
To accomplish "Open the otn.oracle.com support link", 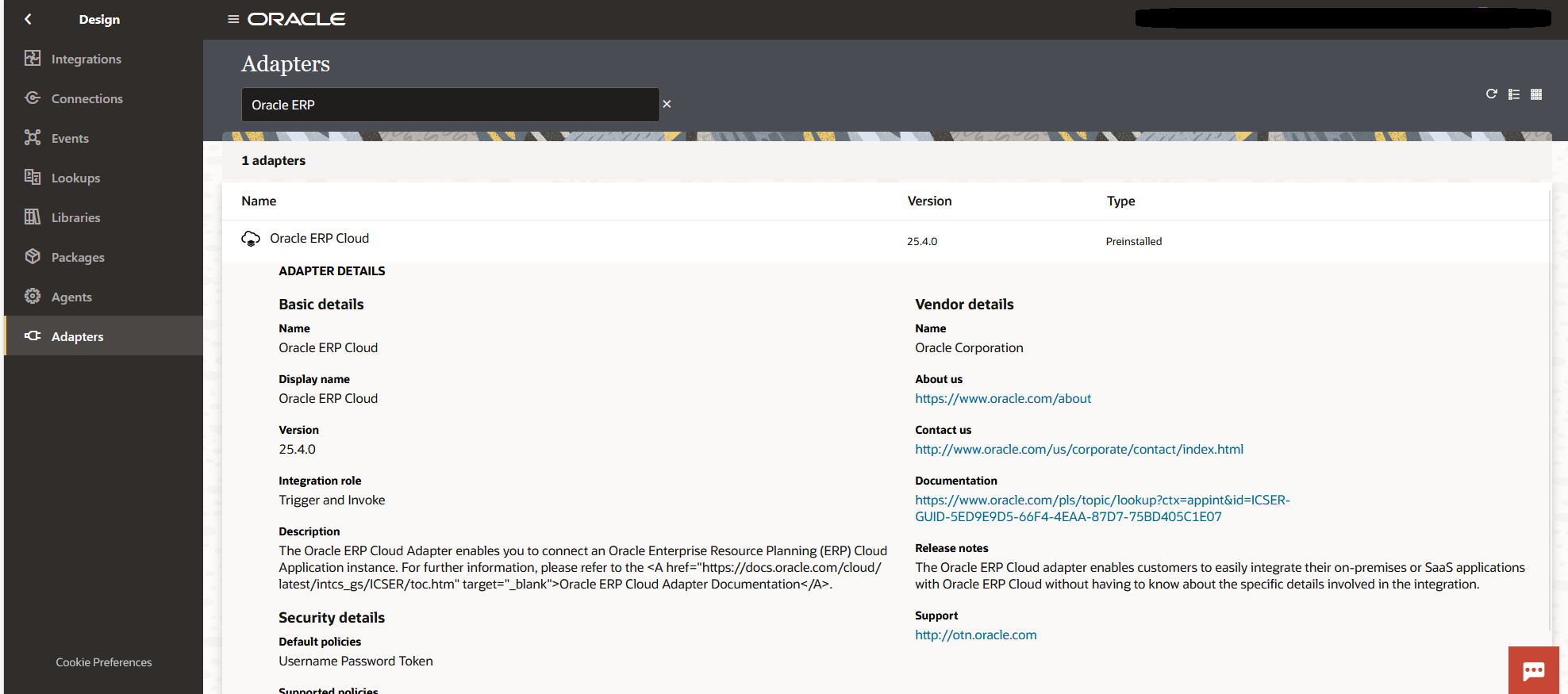I will (975, 635).
